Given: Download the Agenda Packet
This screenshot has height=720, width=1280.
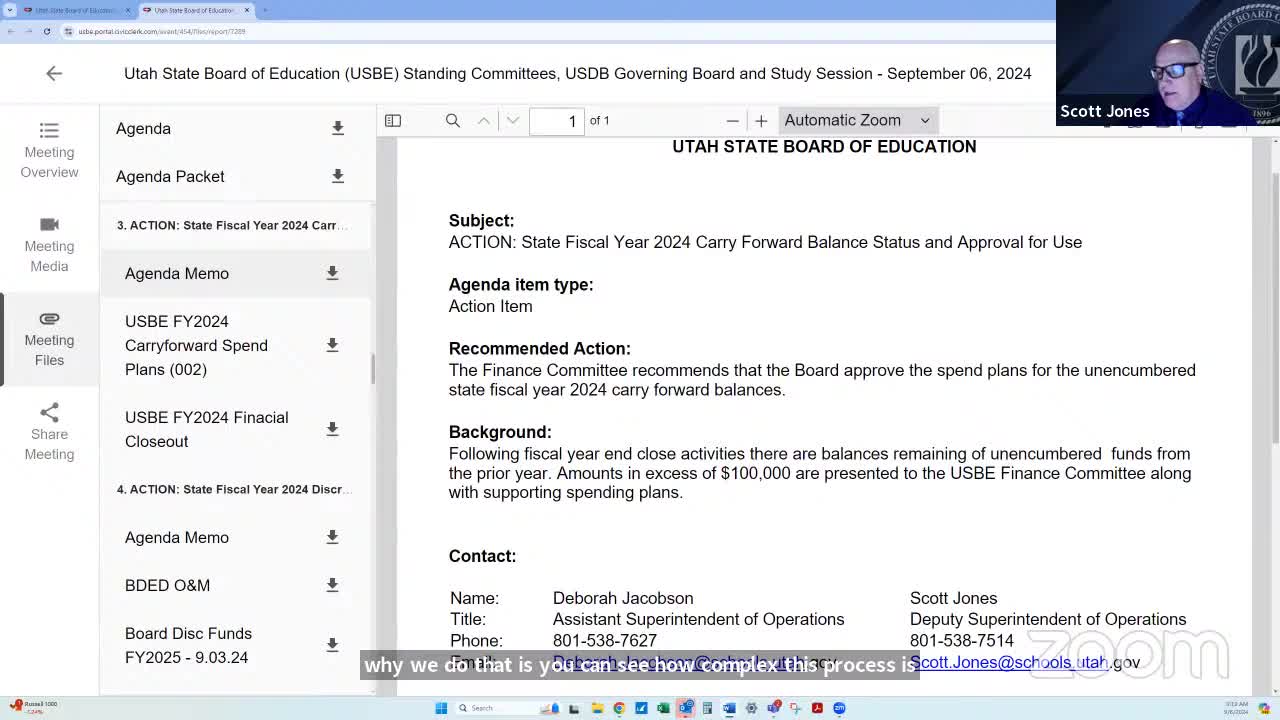Looking at the screenshot, I should point(338,176).
